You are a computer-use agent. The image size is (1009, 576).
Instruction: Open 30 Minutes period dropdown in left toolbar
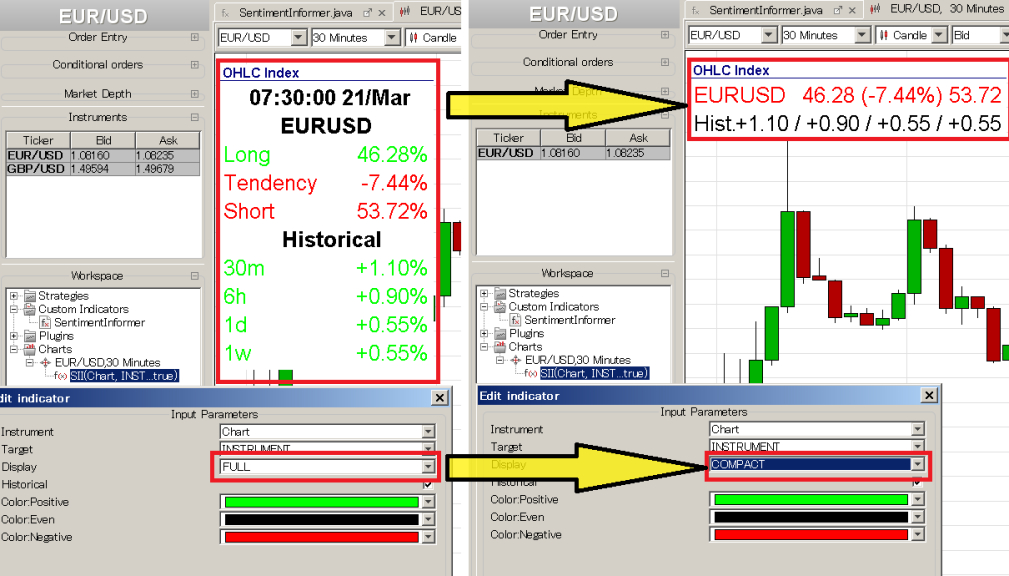click(392, 38)
